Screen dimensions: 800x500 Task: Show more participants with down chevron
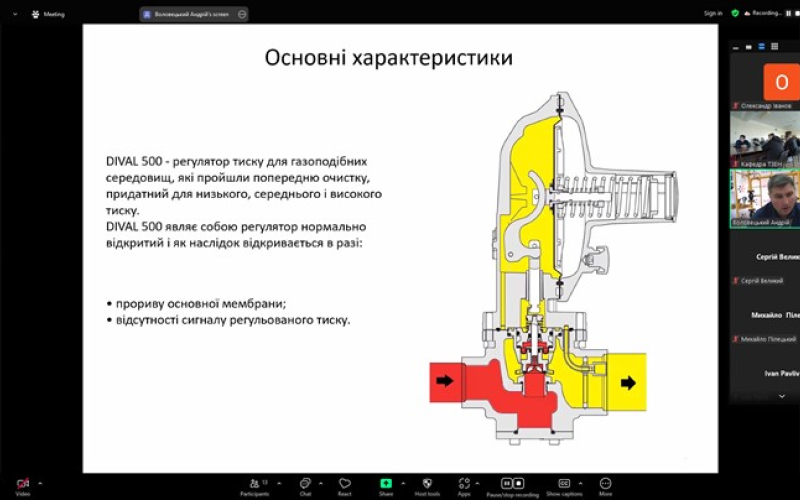[782, 396]
